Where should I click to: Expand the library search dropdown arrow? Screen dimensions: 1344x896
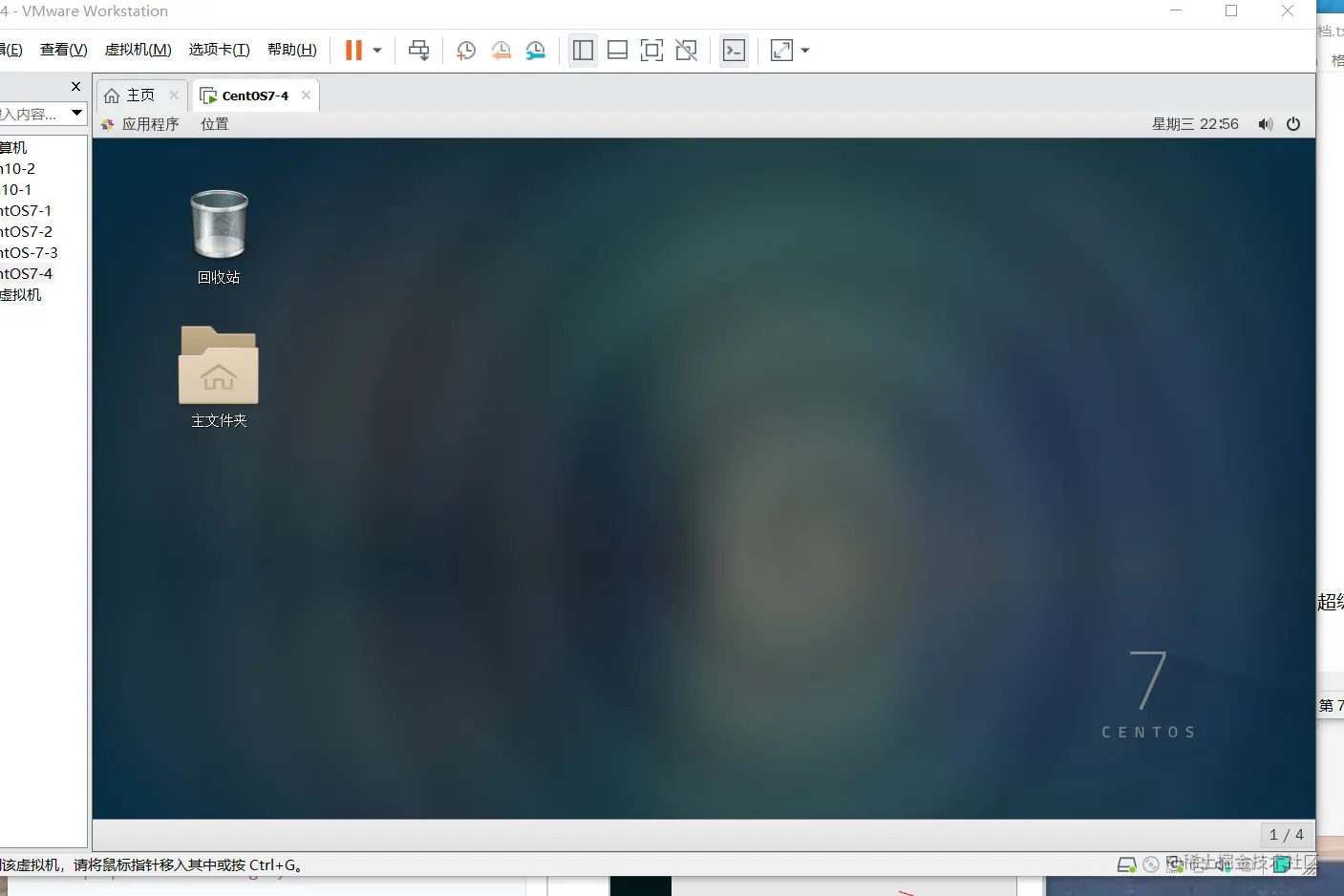point(76,114)
